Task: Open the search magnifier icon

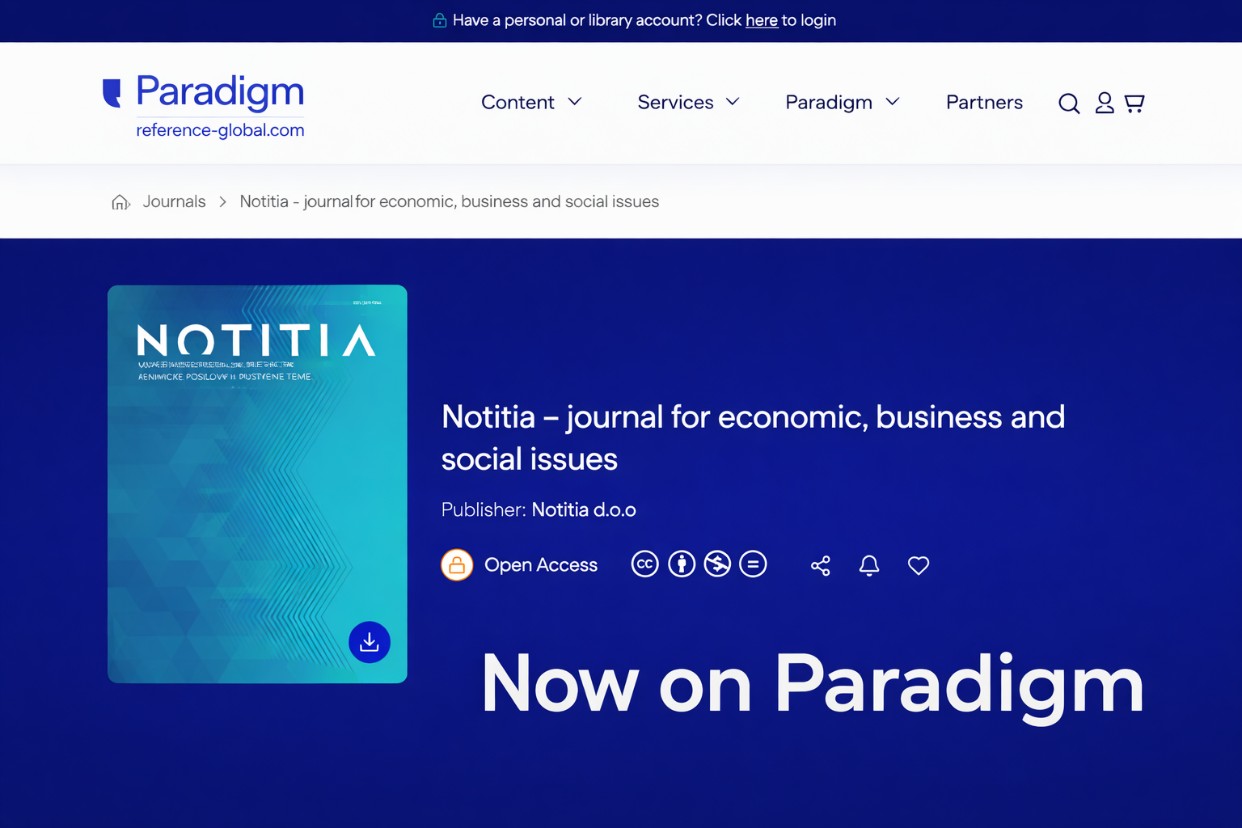Action: click(1068, 103)
